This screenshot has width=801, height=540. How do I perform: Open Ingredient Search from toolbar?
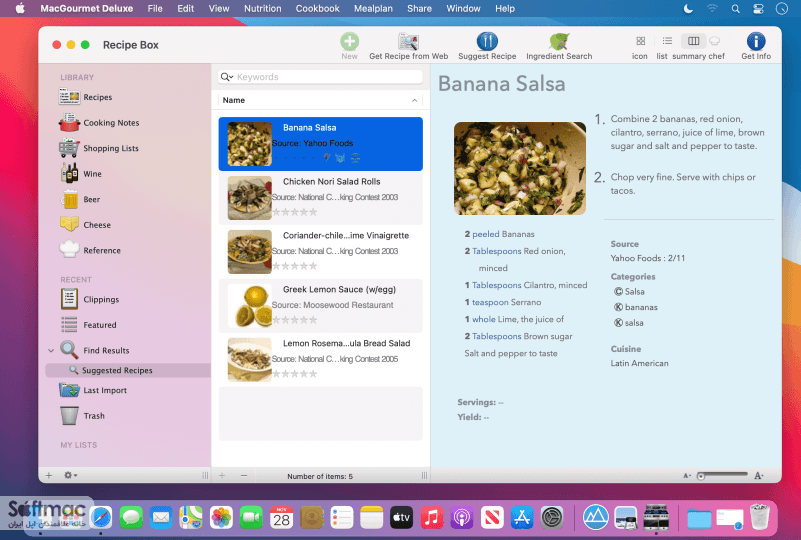[559, 41]
